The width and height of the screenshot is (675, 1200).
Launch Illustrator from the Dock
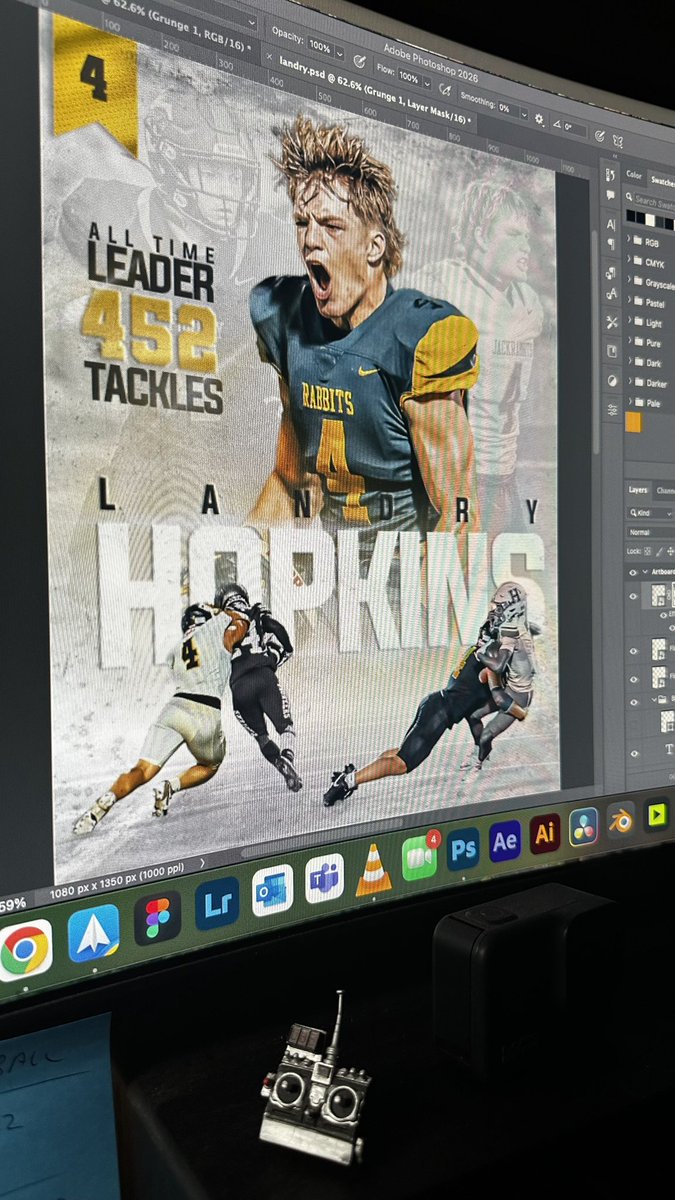[x=544, y=832]
